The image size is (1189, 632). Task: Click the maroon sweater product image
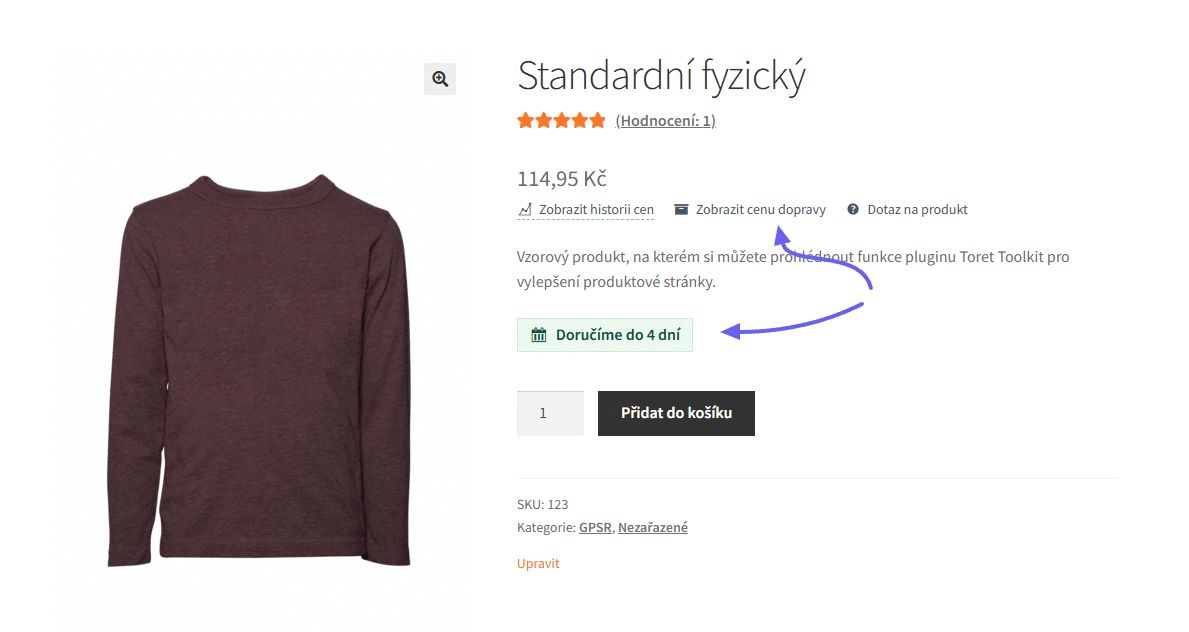pyautogui.click(x=267, y=370)
